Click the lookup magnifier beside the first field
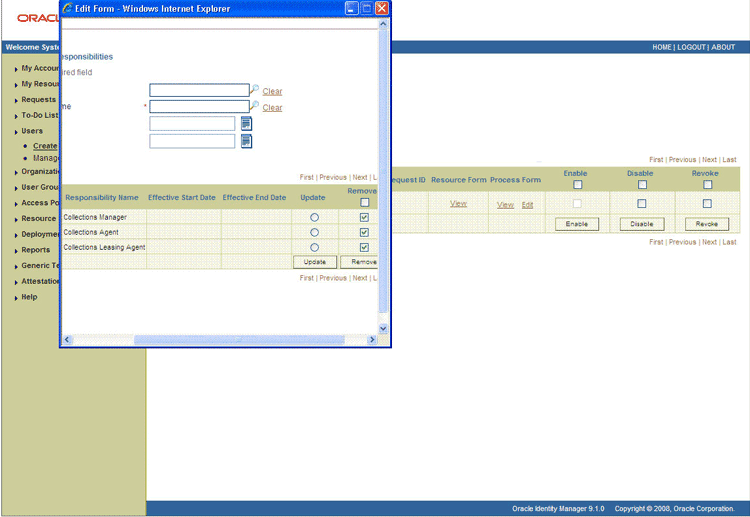750x517 pixels. [254, 89]
